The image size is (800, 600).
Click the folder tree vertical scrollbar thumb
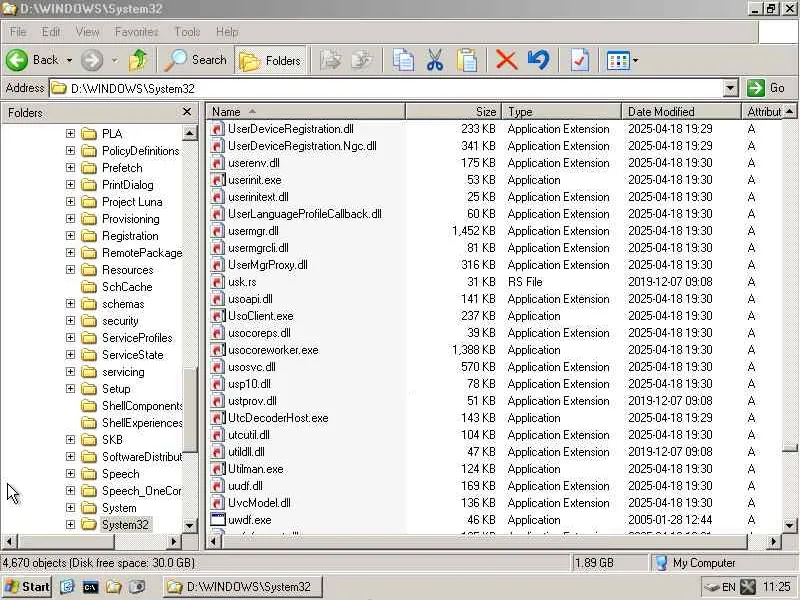click(x=189, y=409)
